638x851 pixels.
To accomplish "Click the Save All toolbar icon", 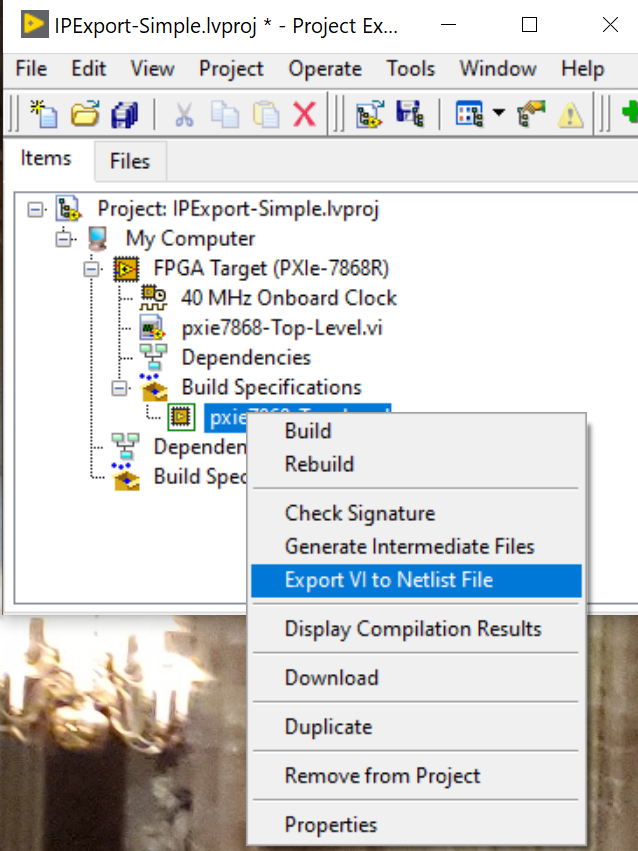I will click(x=125, y=115).
